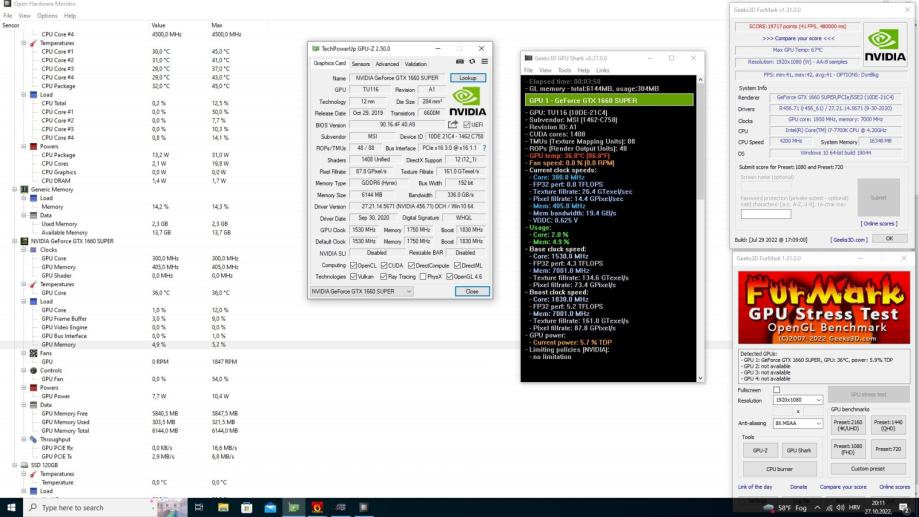Click the SSD 120GB drive icon

click(x=24, y=465)
